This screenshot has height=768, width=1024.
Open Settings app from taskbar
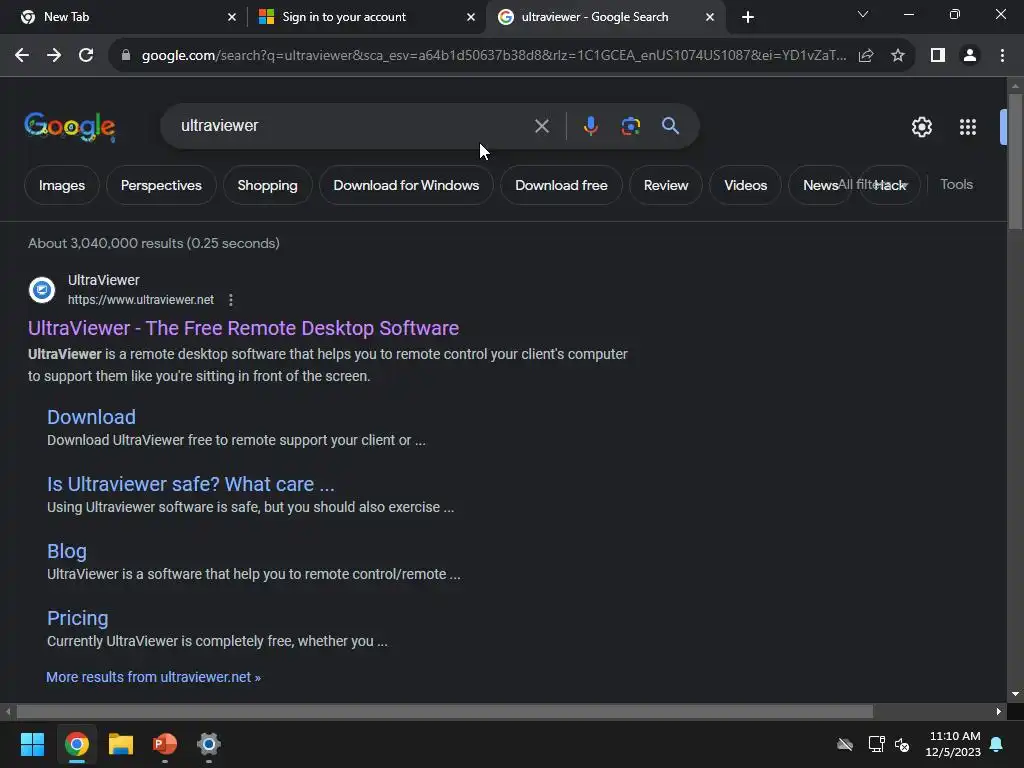pyautogui.click(x=209, y=744)
